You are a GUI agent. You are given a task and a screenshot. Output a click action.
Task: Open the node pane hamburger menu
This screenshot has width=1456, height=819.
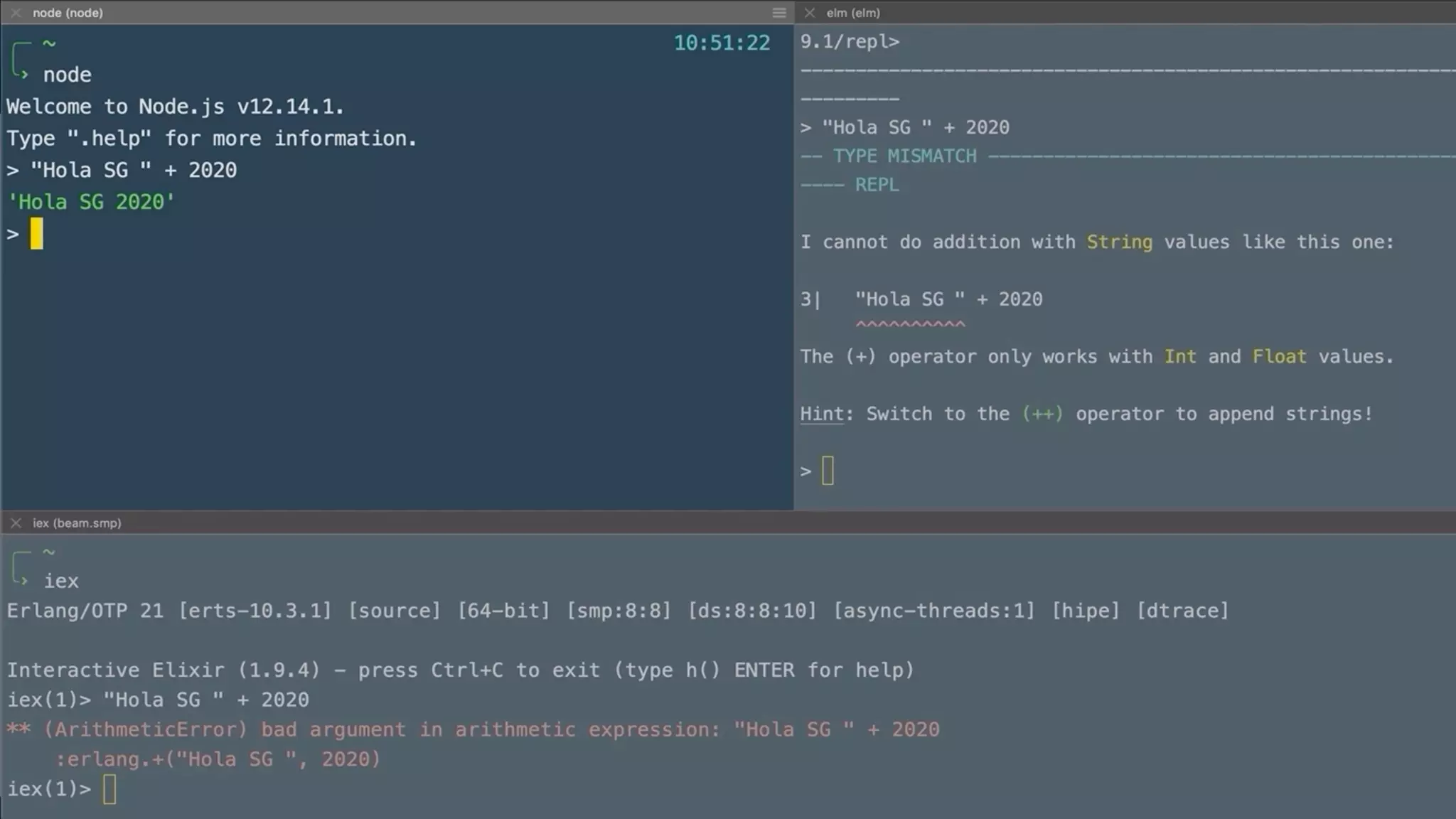coord(778,13)
